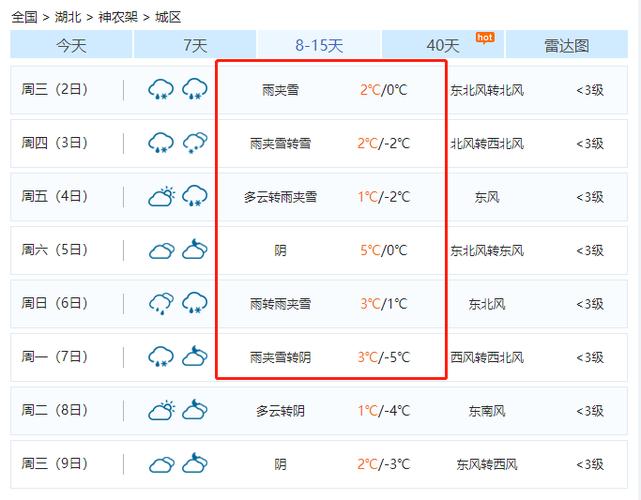Click wind 东风 for 周五（4日）
641x500 pixels.
point(487,197)
